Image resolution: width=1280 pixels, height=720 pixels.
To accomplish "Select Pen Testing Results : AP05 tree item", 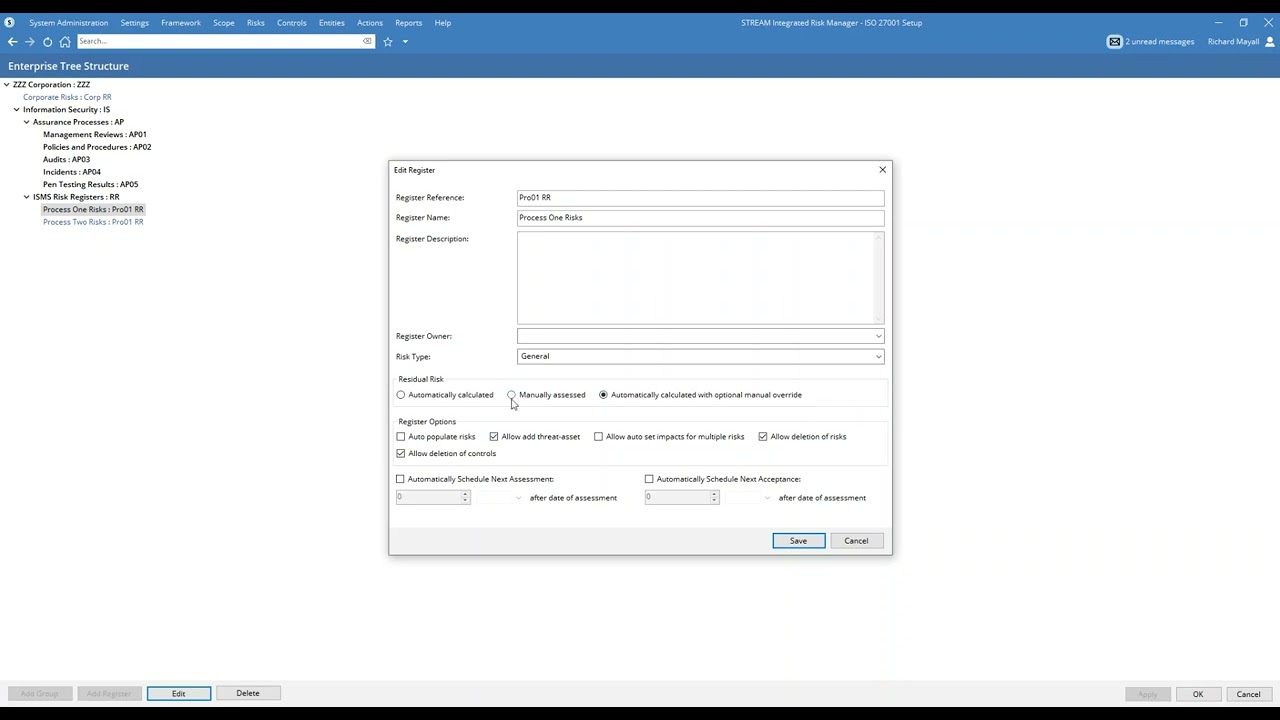I will [x=90, y=184].
